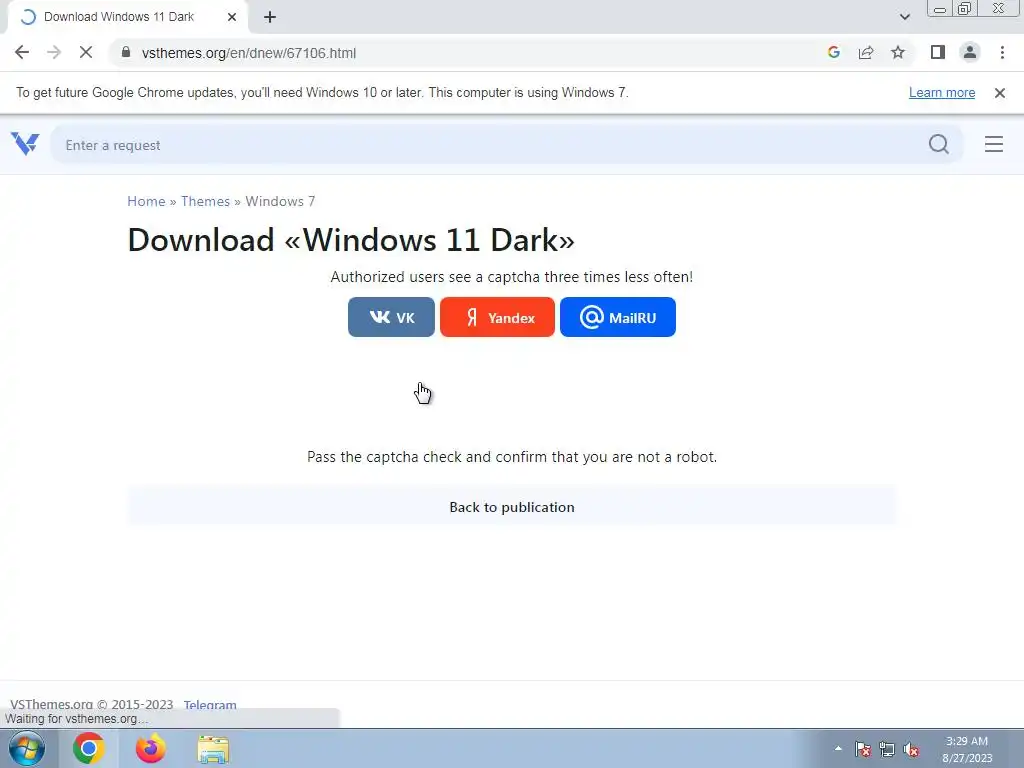
Task: Click the browser forward arrow
Action: (x=54, y=52)
